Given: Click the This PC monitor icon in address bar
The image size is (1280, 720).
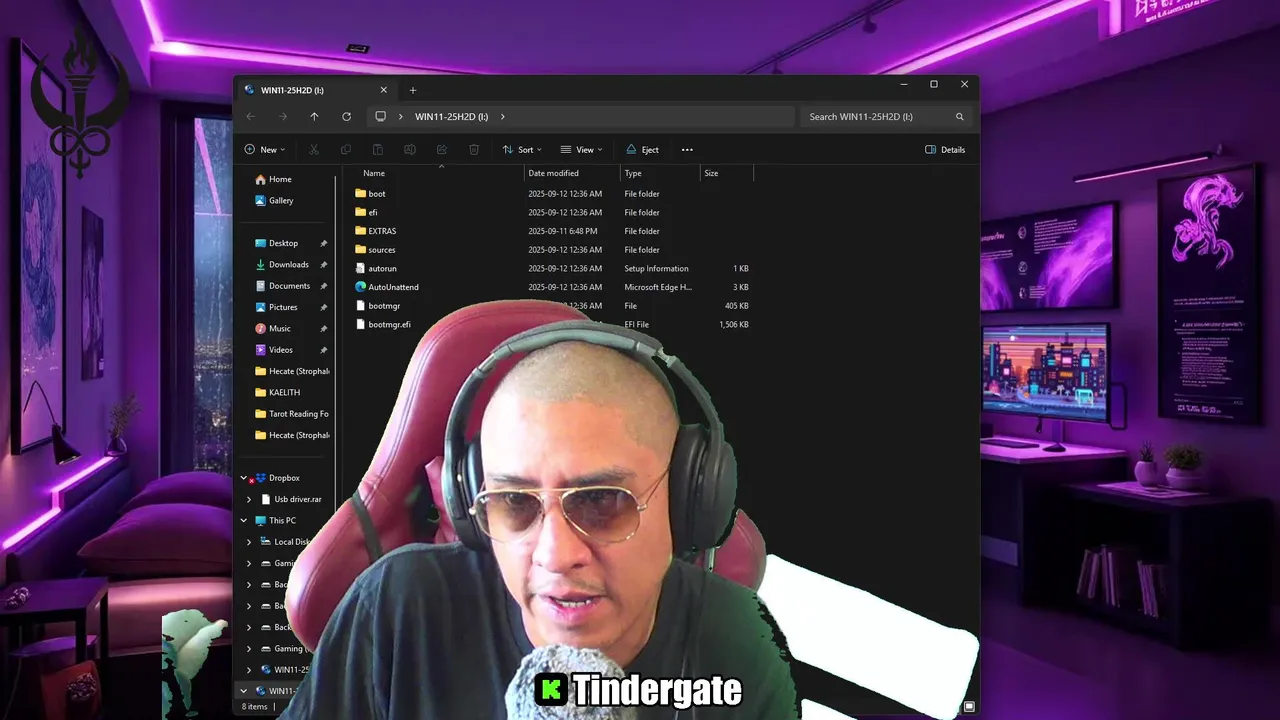Looking at the screenshot, I should click(x=380, y=117).
